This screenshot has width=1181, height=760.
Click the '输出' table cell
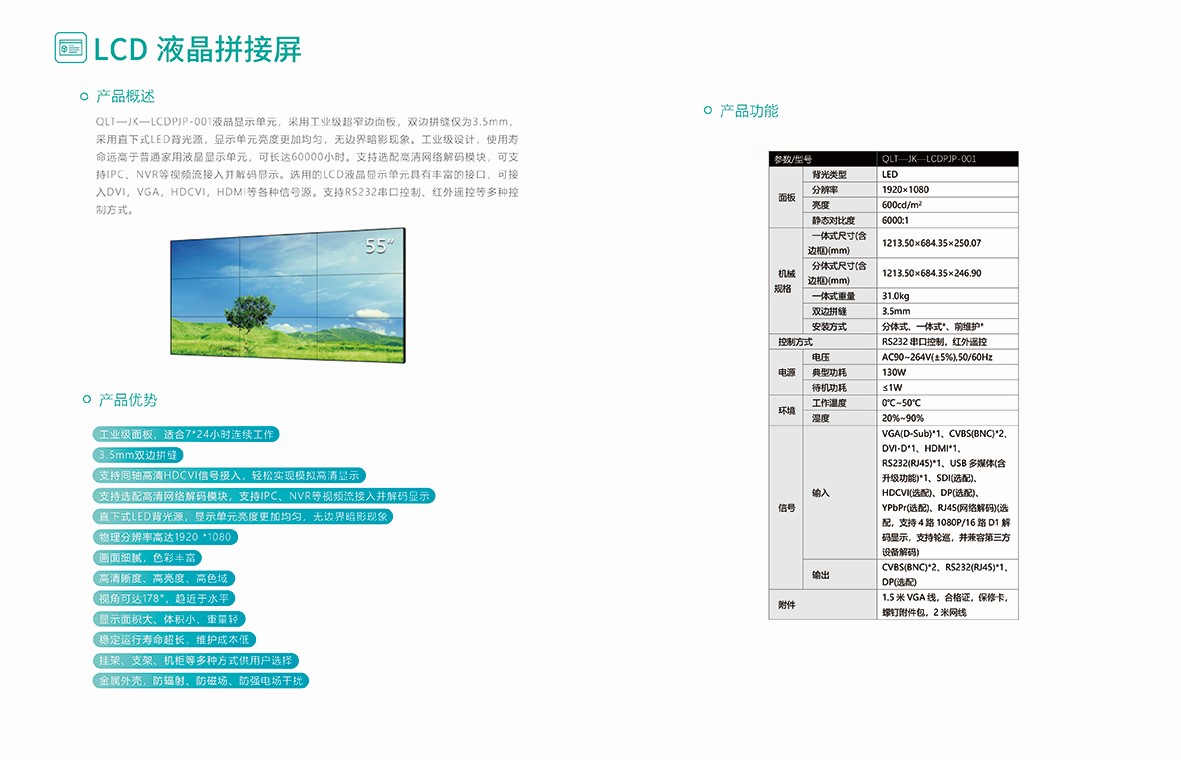pos(841,575)
